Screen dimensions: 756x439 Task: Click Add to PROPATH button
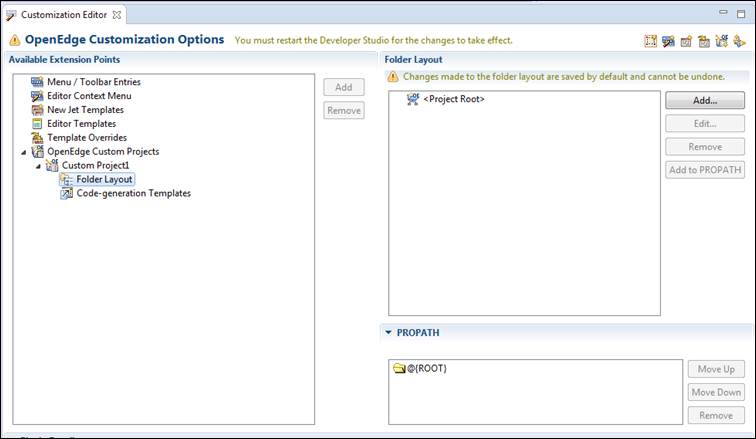705,170
